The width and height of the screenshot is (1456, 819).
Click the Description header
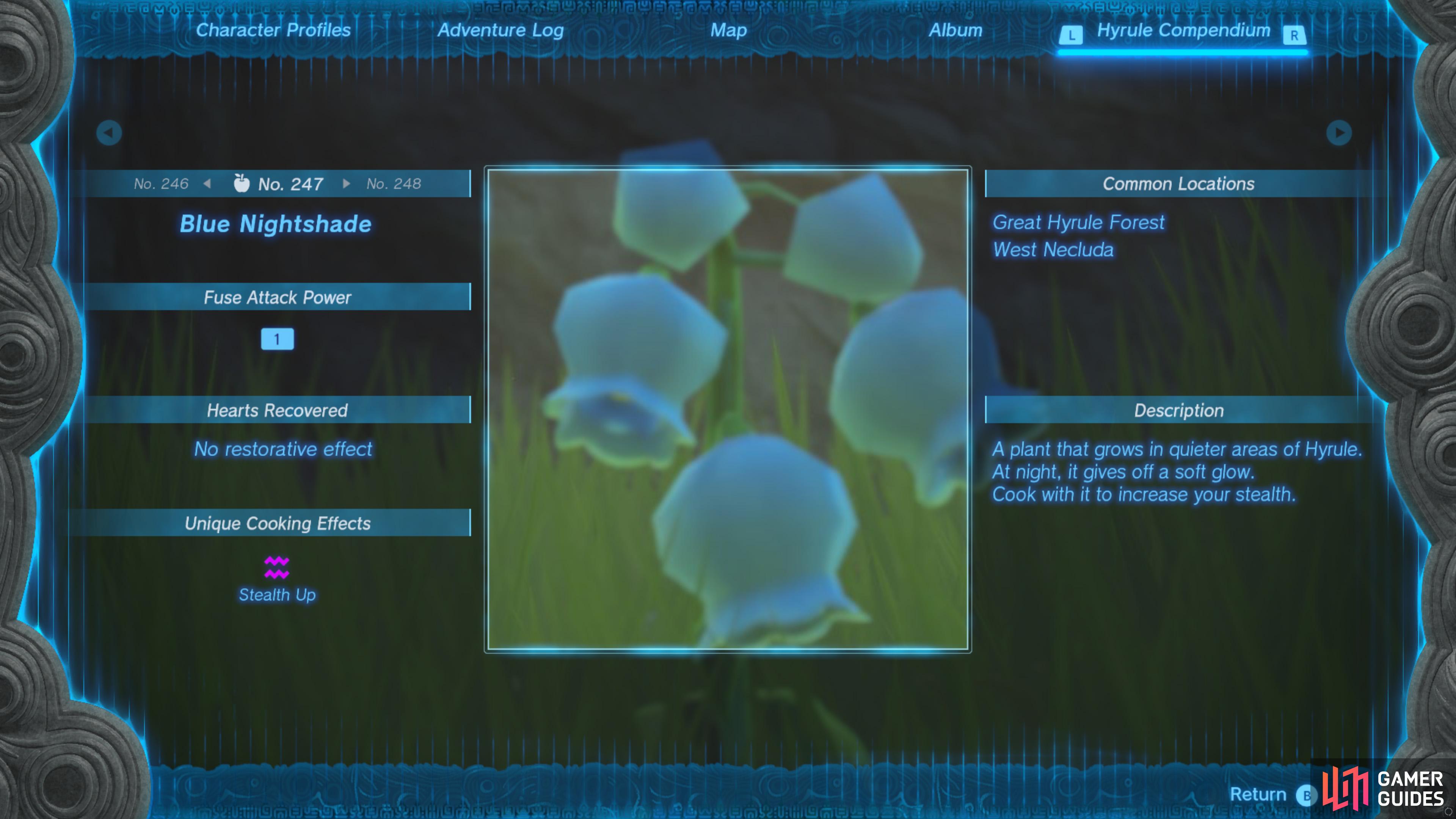coord(1178,410)
